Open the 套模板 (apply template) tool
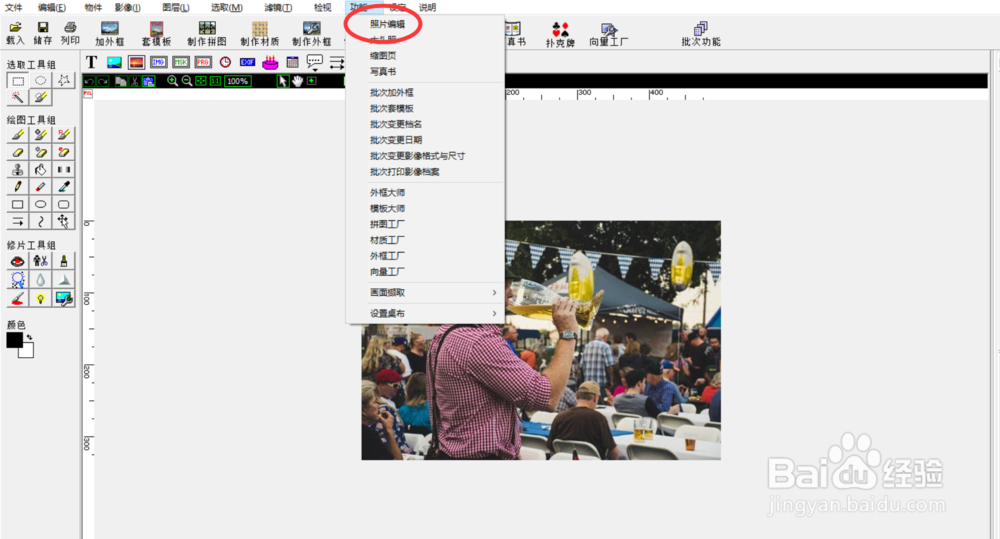1000x539 pixels. (x=156, y=34)
